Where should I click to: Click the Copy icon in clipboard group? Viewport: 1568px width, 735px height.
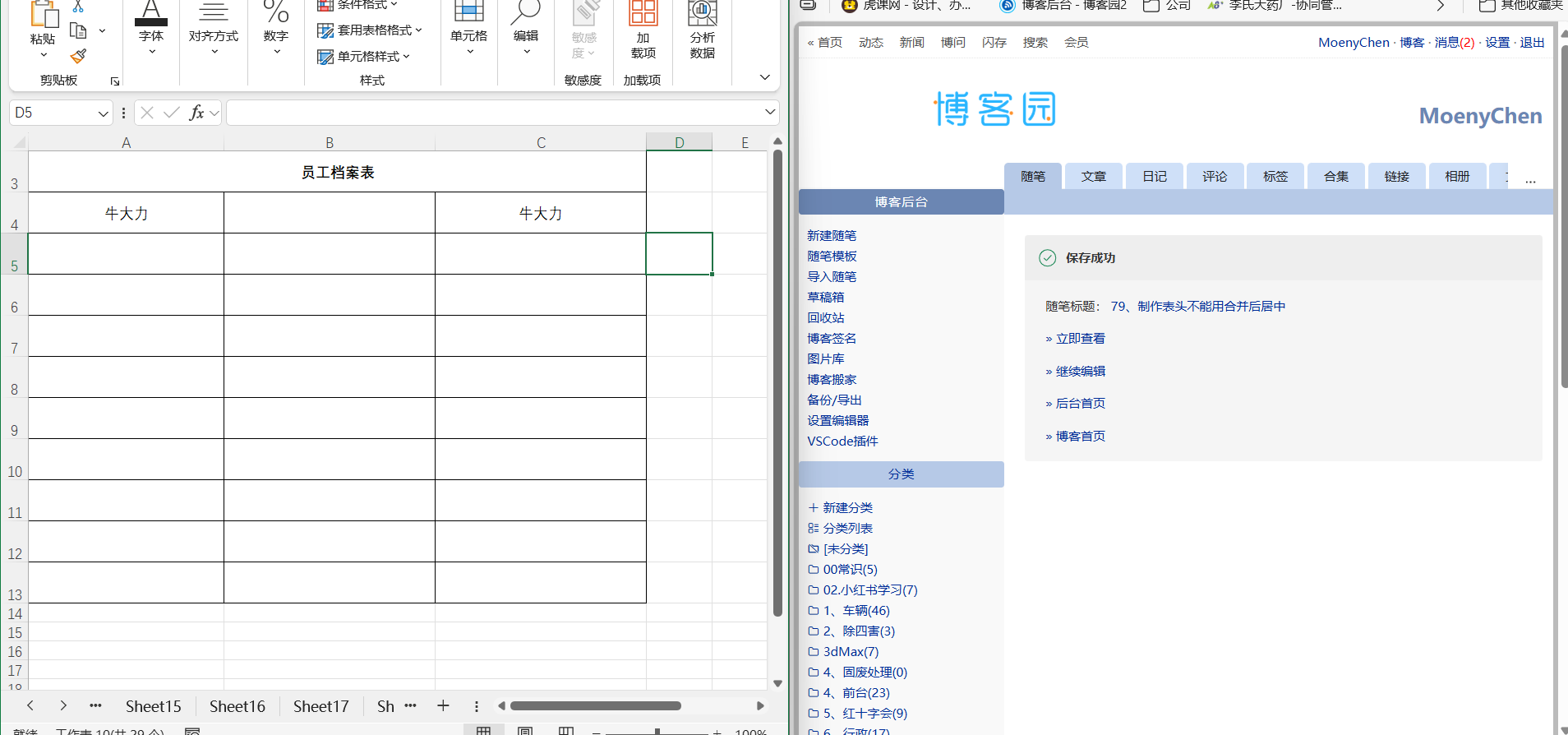point(78,31)
